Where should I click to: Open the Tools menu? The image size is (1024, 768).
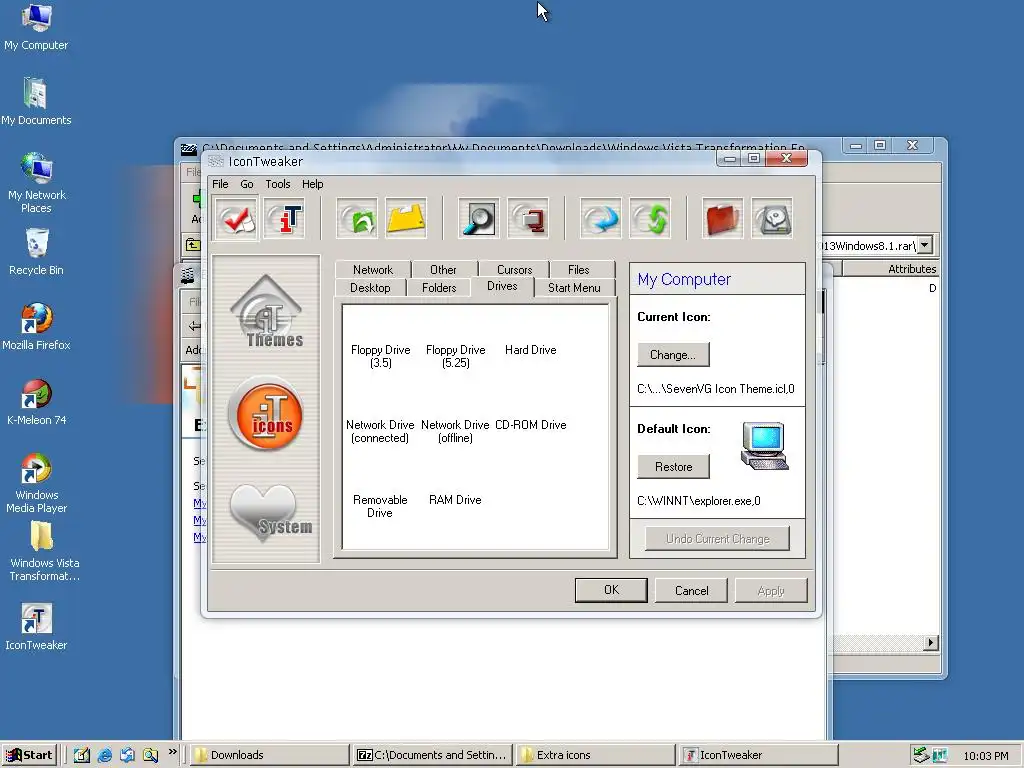click(x=278, y=184)
